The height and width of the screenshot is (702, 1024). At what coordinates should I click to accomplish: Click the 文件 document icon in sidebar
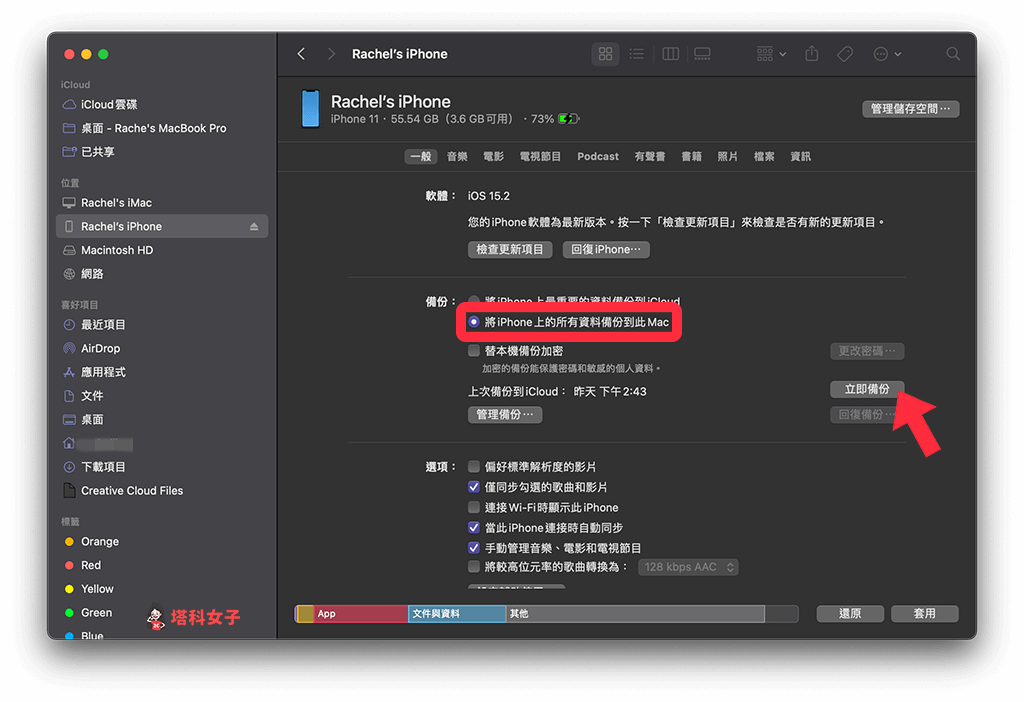pos(69,396)
